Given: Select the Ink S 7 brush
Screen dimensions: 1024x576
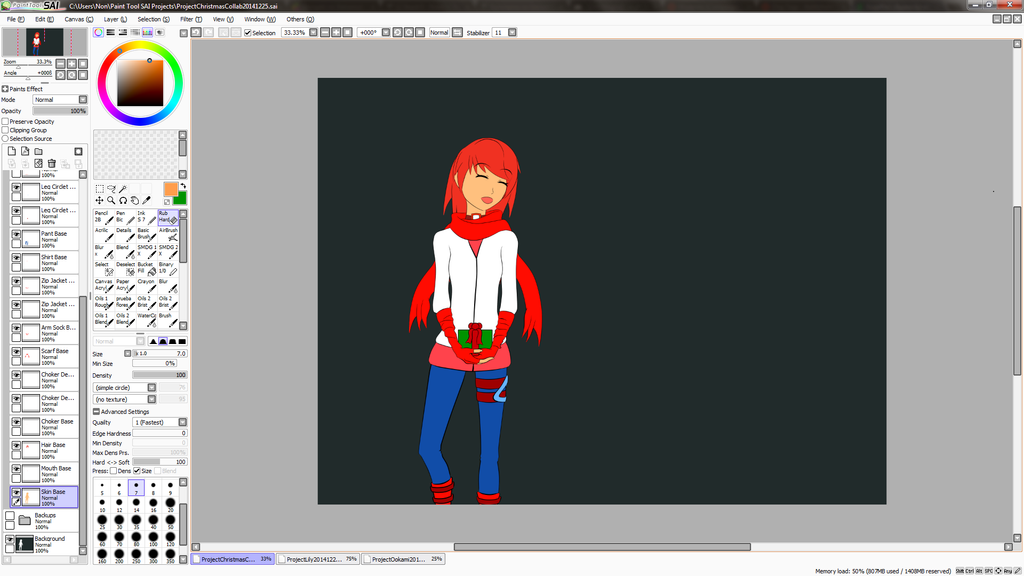Looking at the screenshot, I should click(x=146, y=217).
